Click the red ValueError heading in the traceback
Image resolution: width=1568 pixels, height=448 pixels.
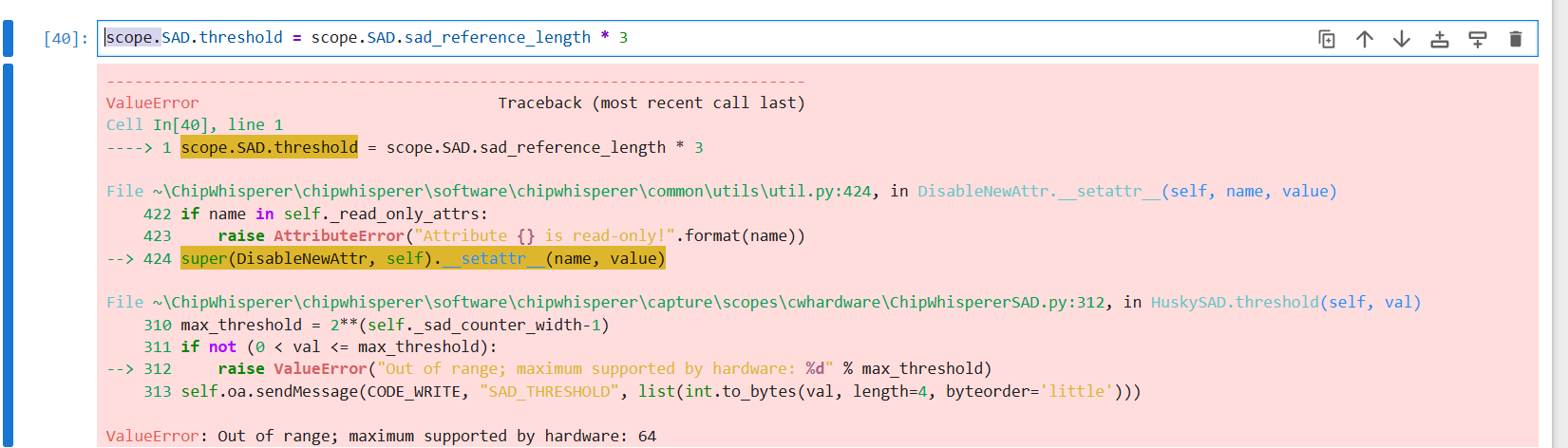tap(152, 103)
